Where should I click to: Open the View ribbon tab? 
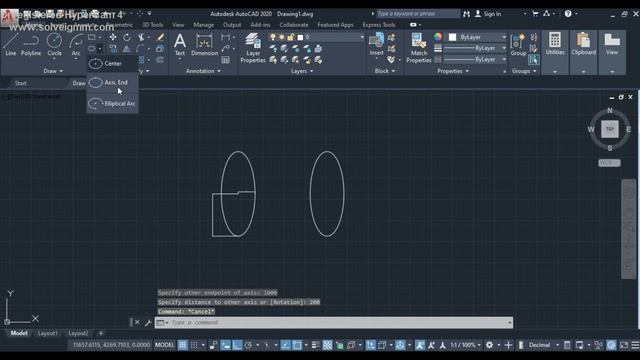pos(178,25)
